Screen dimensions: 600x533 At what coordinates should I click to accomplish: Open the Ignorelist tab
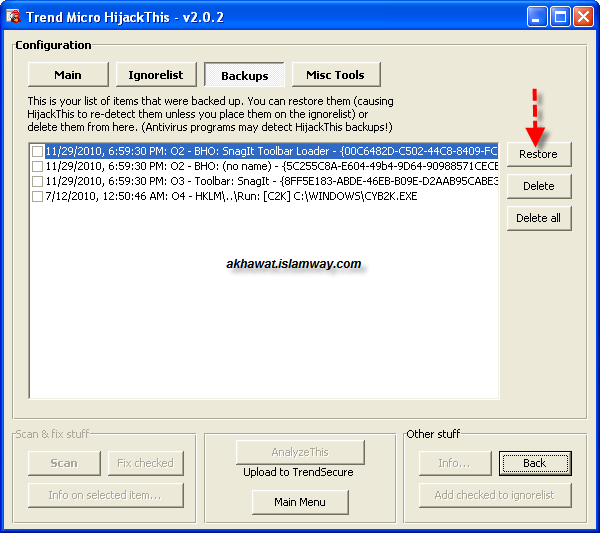point(156,75)
